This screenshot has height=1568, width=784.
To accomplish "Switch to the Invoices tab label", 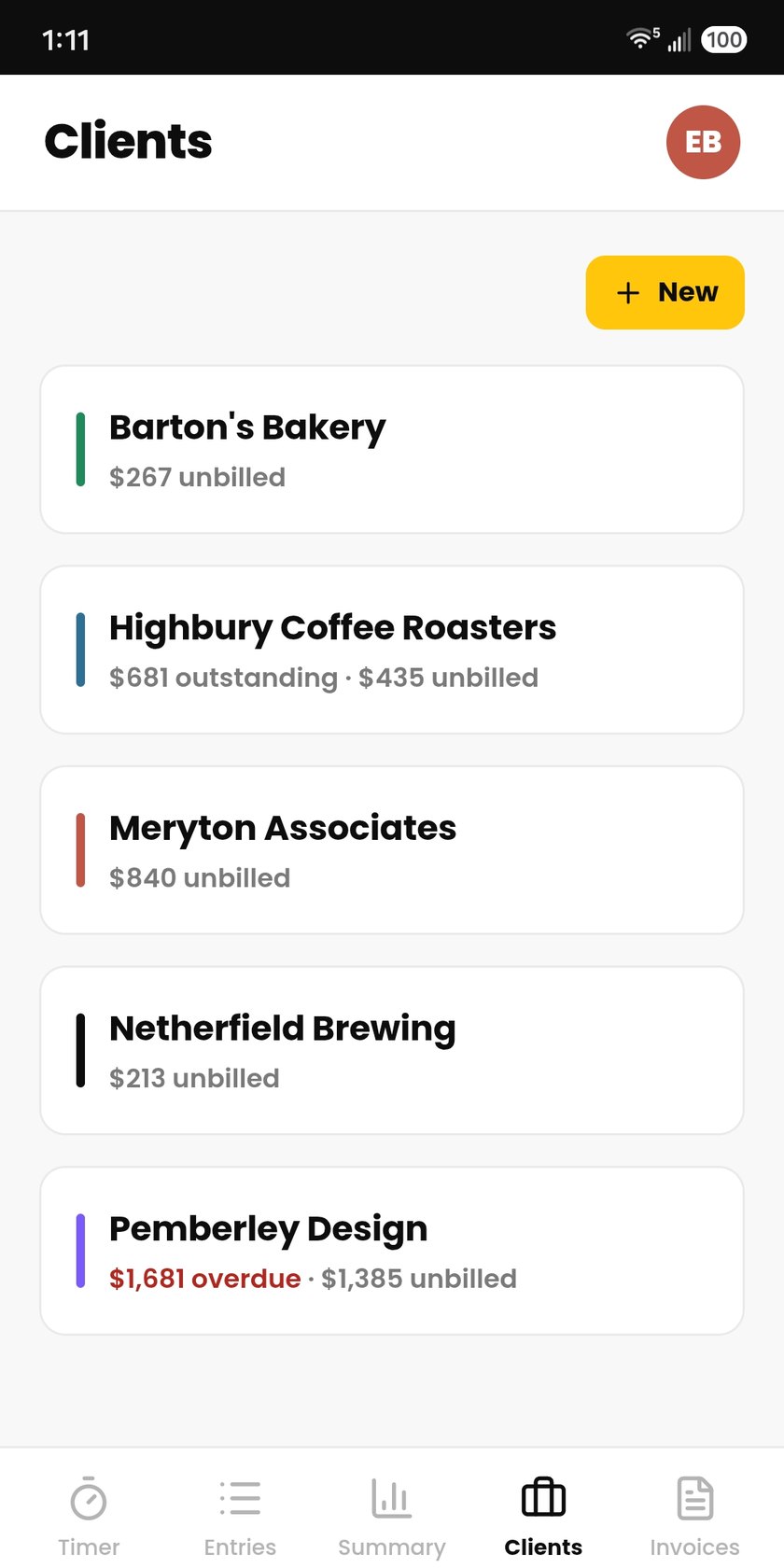I will click(x=694, y=1547).
